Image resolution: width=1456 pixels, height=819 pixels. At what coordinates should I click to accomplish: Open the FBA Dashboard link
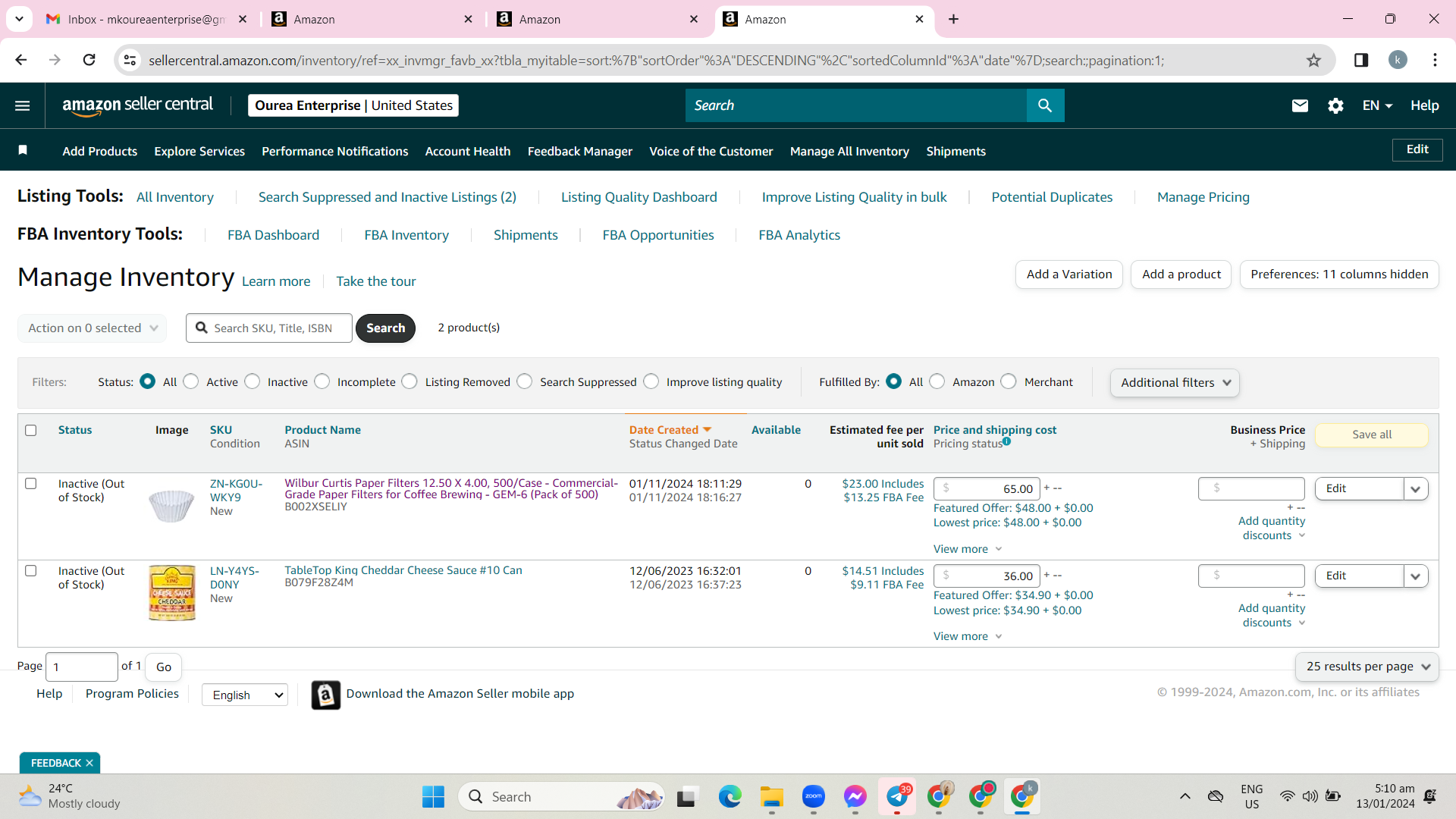(x=274, y=235)
